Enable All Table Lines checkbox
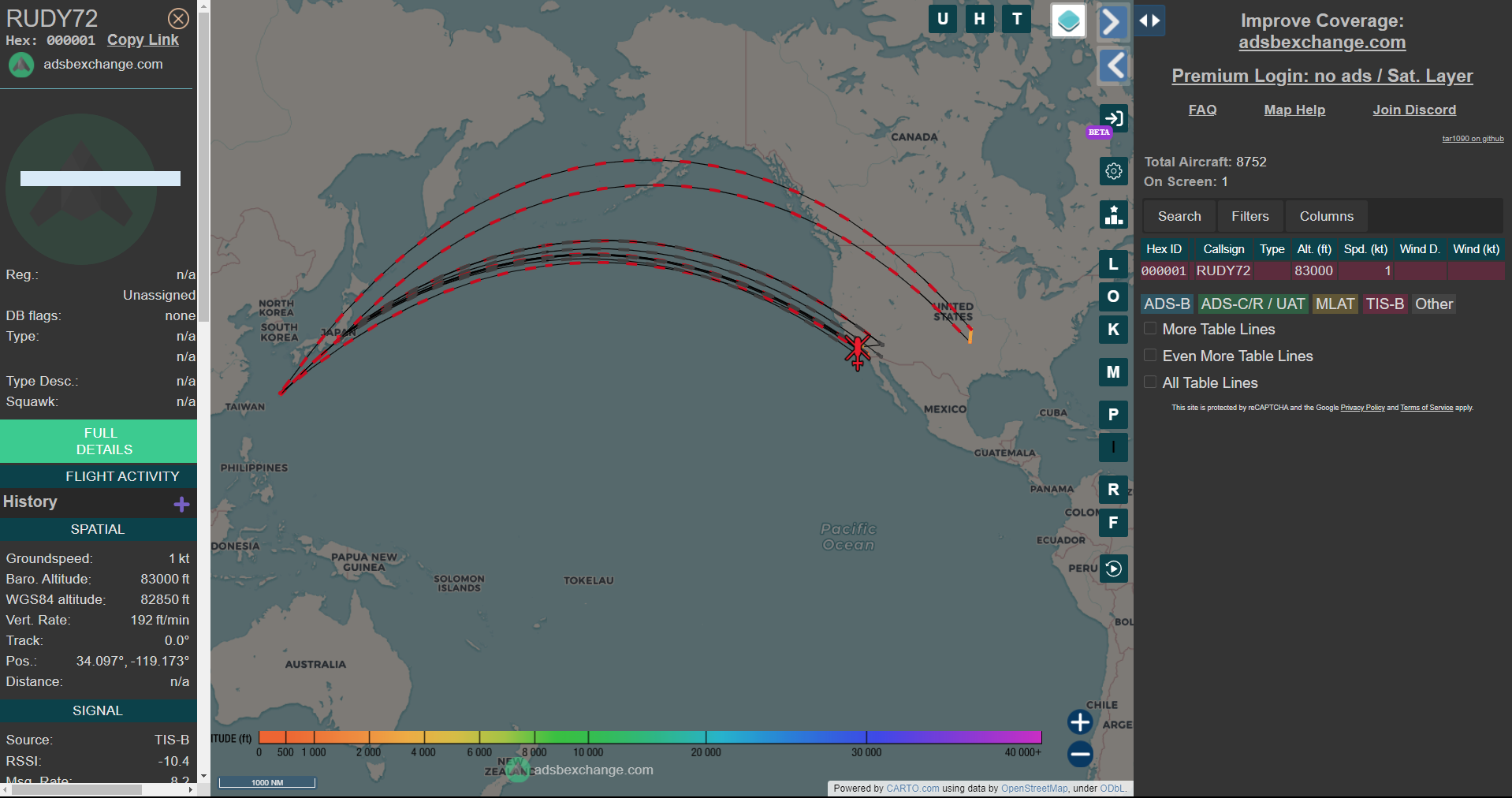 click(1150, 382)
